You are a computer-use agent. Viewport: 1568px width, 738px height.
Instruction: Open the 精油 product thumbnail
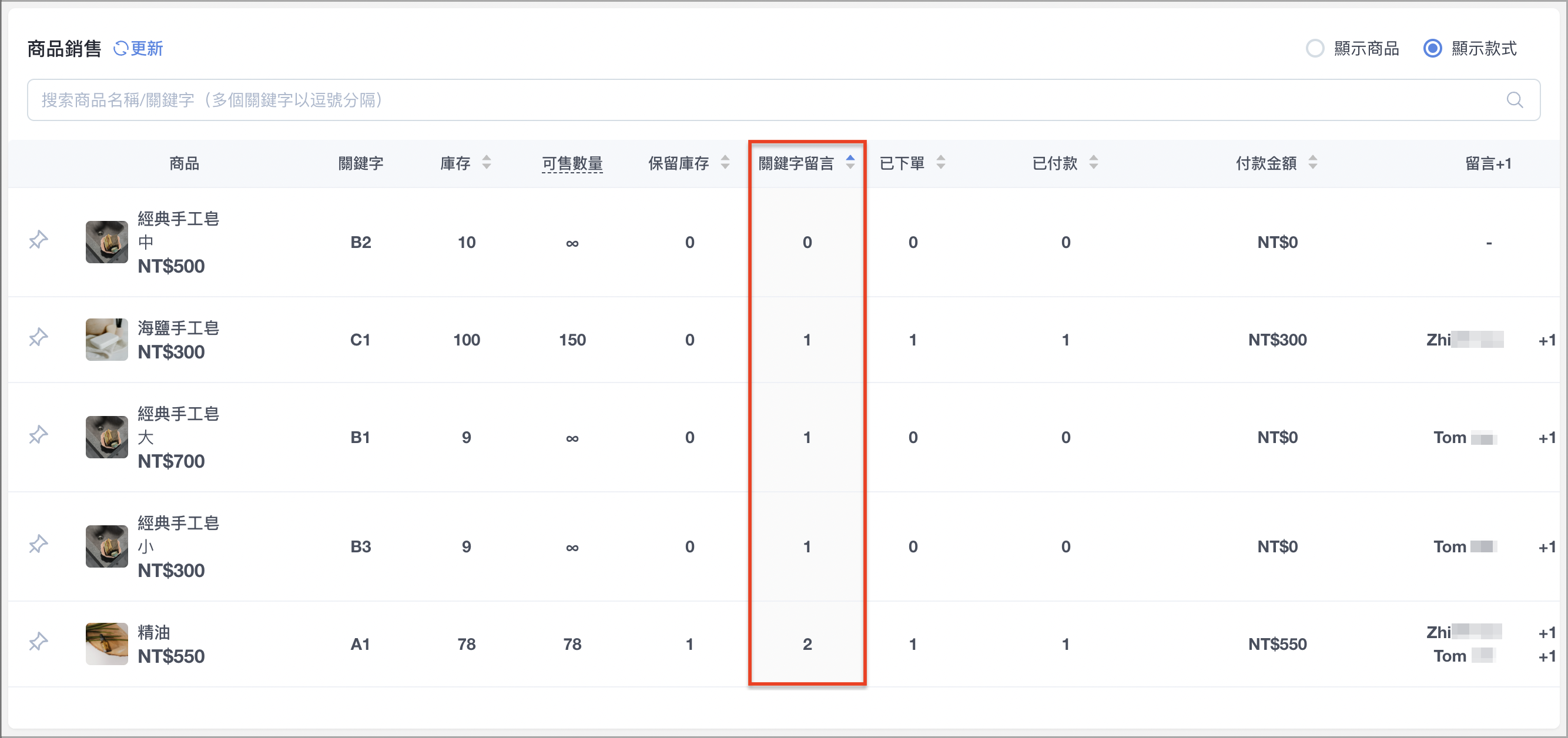tap(106, 644)
